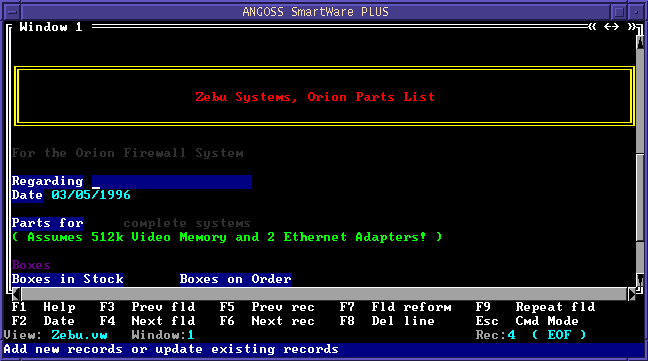Click the 'Parts for' field label
The image size is (648, 361).
(48, 223)
